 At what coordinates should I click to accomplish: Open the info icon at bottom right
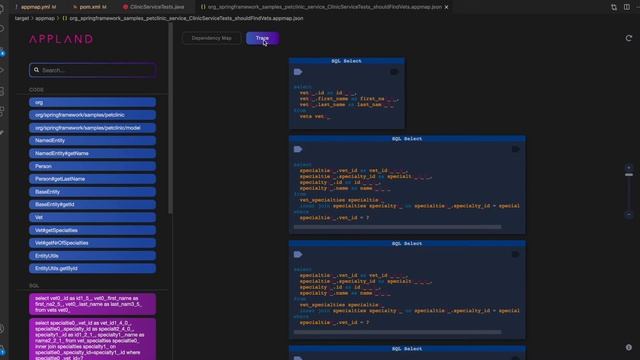629,347
